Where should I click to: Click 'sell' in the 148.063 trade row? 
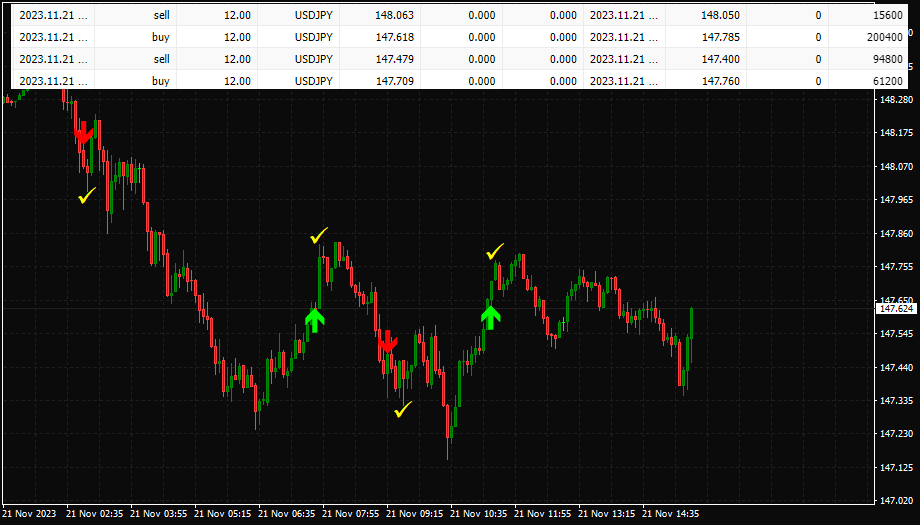(x=161, y=15)
